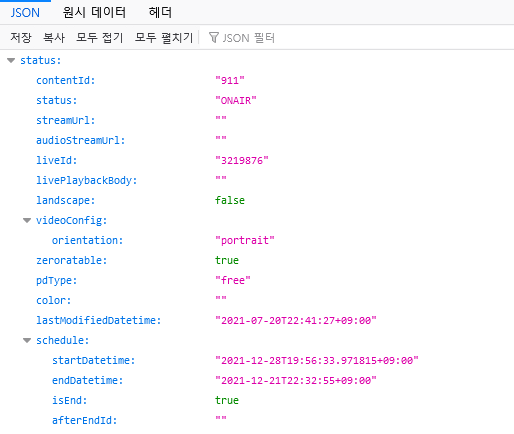514x434 pixels.
Task: Click the 복사 button
Action: pos(54,37)
